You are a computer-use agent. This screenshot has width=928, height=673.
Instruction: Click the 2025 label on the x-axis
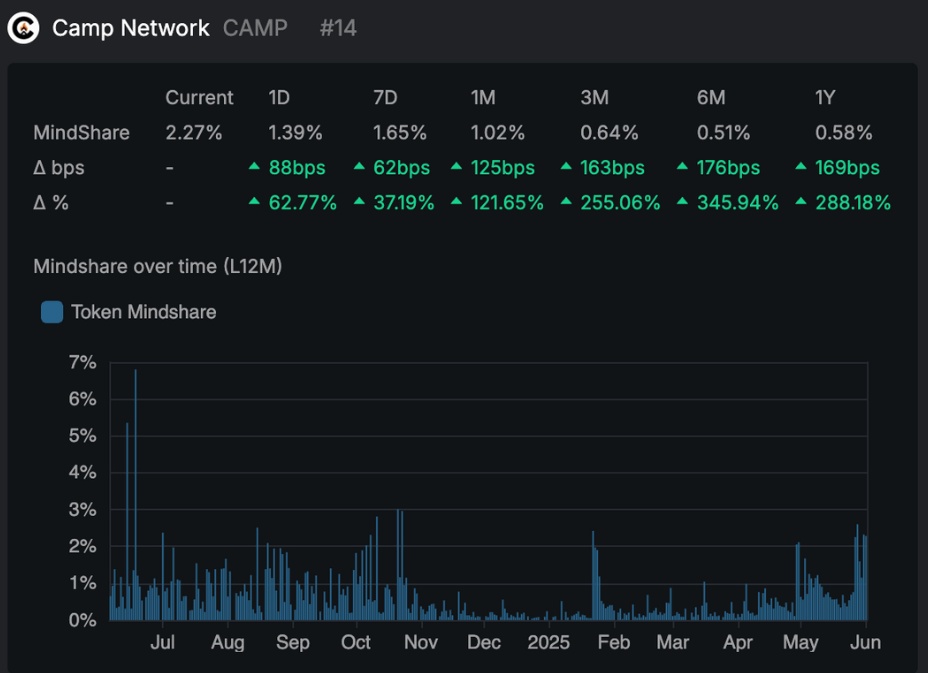549,642
